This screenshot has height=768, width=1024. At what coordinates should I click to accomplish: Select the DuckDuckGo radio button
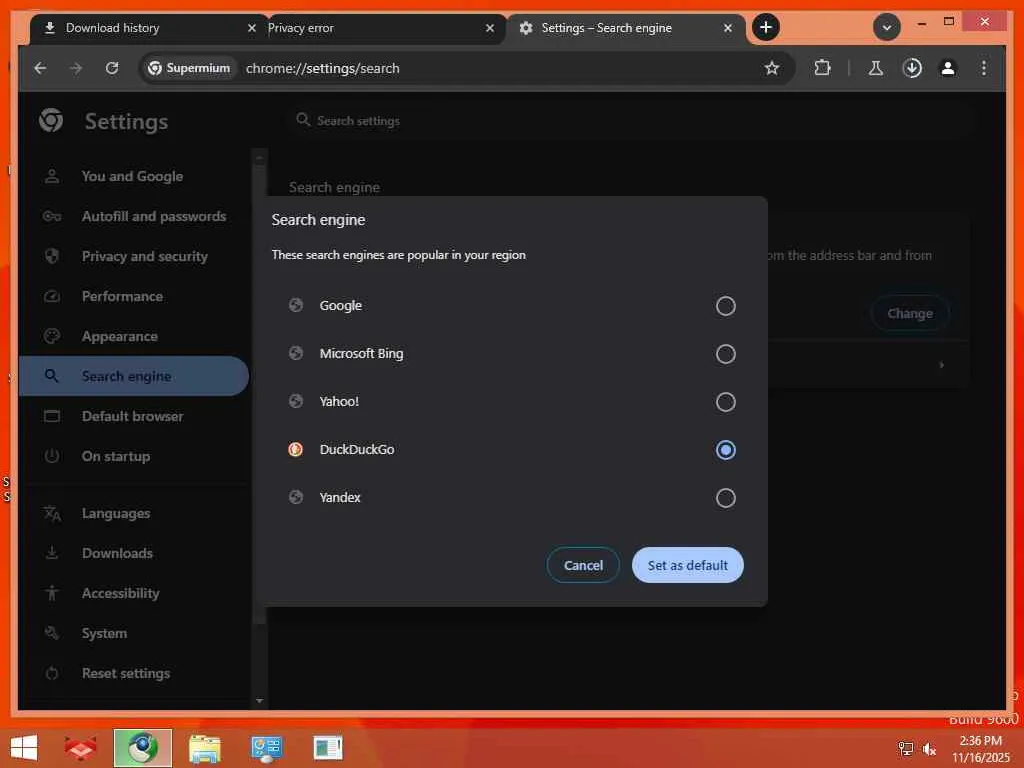[x=726, y=450]
